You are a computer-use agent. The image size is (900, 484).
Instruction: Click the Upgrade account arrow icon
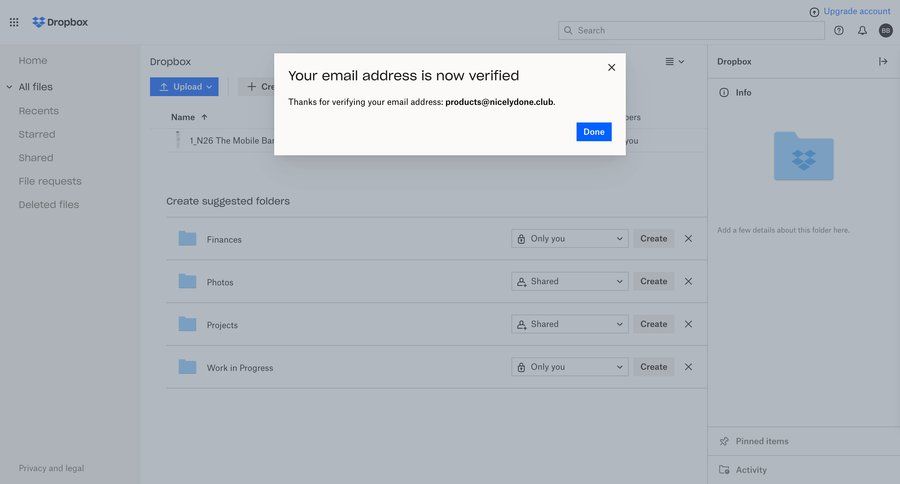814,12
